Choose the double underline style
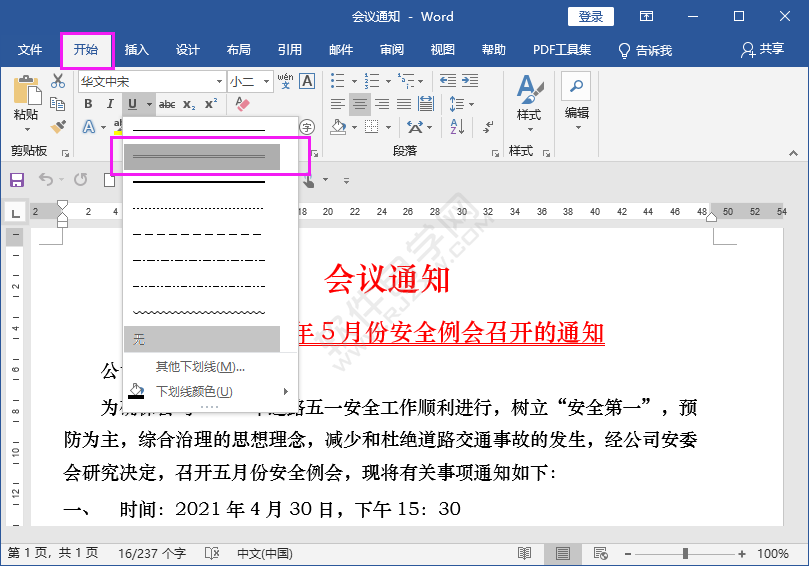The width and height of the screenshot is (809, 566). (202, 157)
